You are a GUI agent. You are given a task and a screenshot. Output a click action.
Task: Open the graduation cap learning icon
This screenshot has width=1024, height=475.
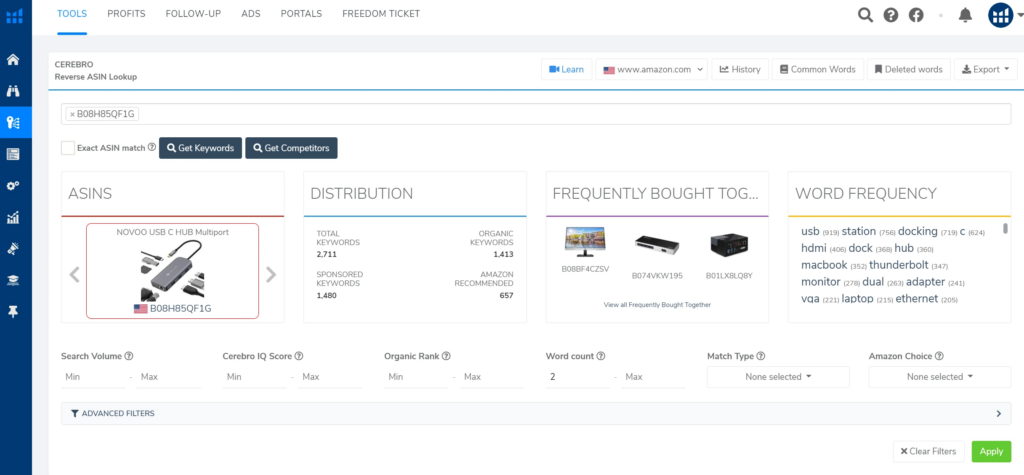[x=13, y=280]
